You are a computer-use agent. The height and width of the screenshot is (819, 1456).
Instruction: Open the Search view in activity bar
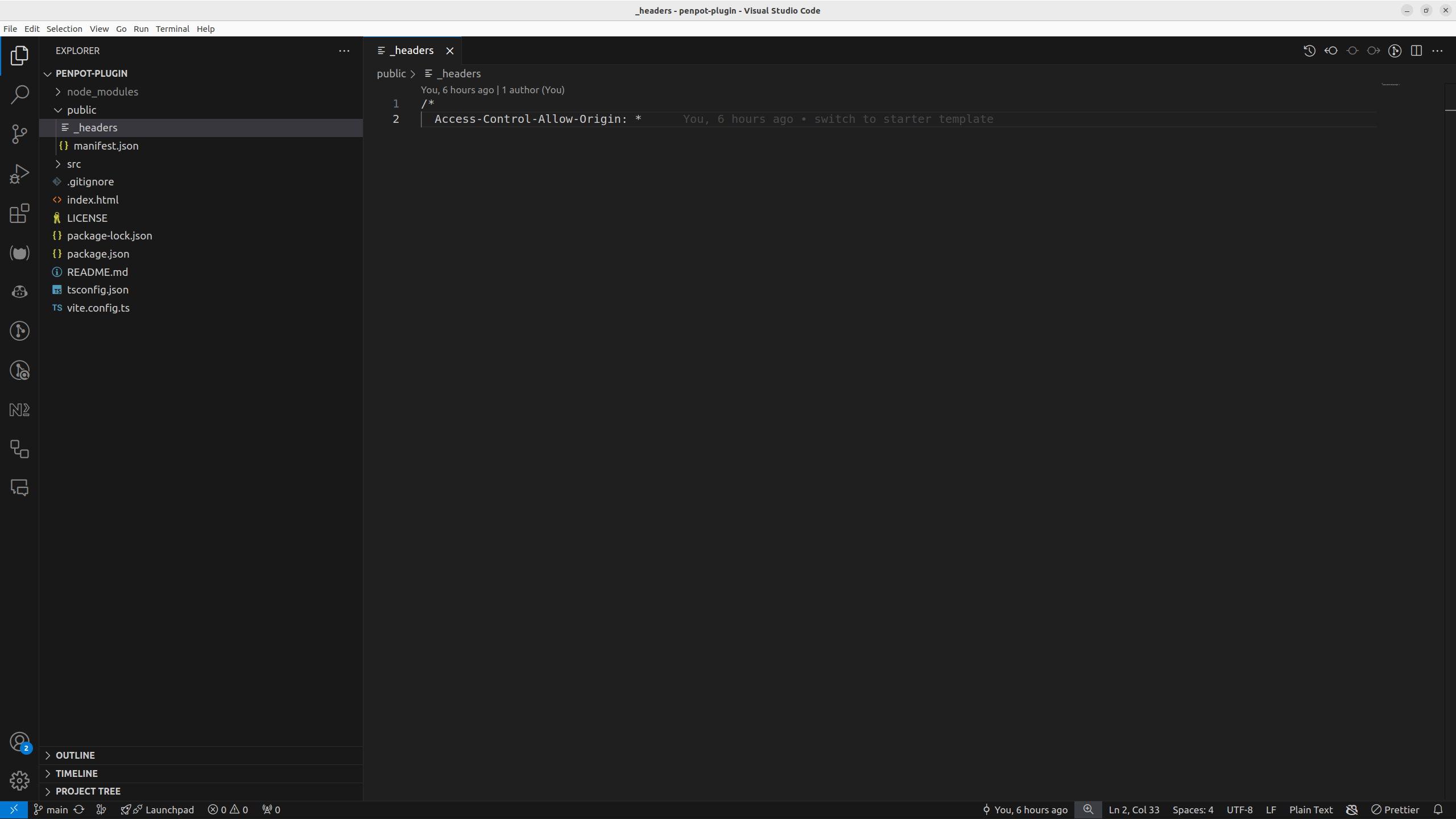(19, 95)
